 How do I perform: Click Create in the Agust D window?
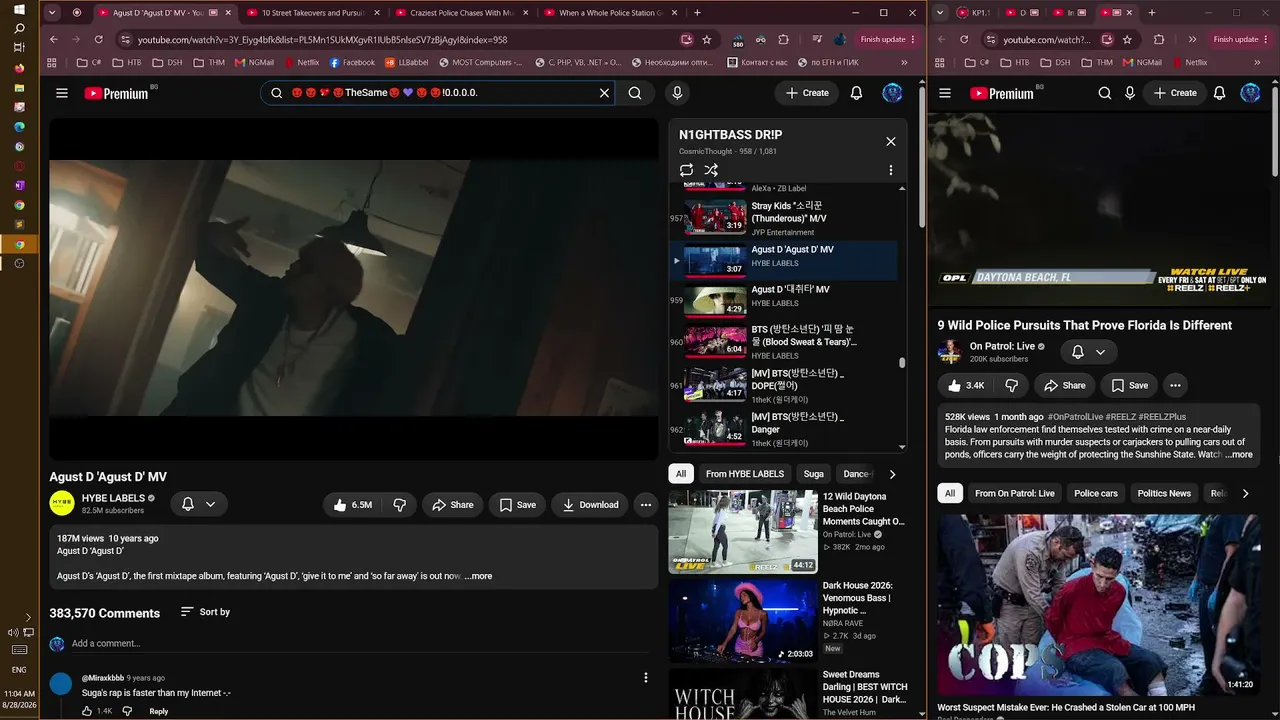(807, 93)
